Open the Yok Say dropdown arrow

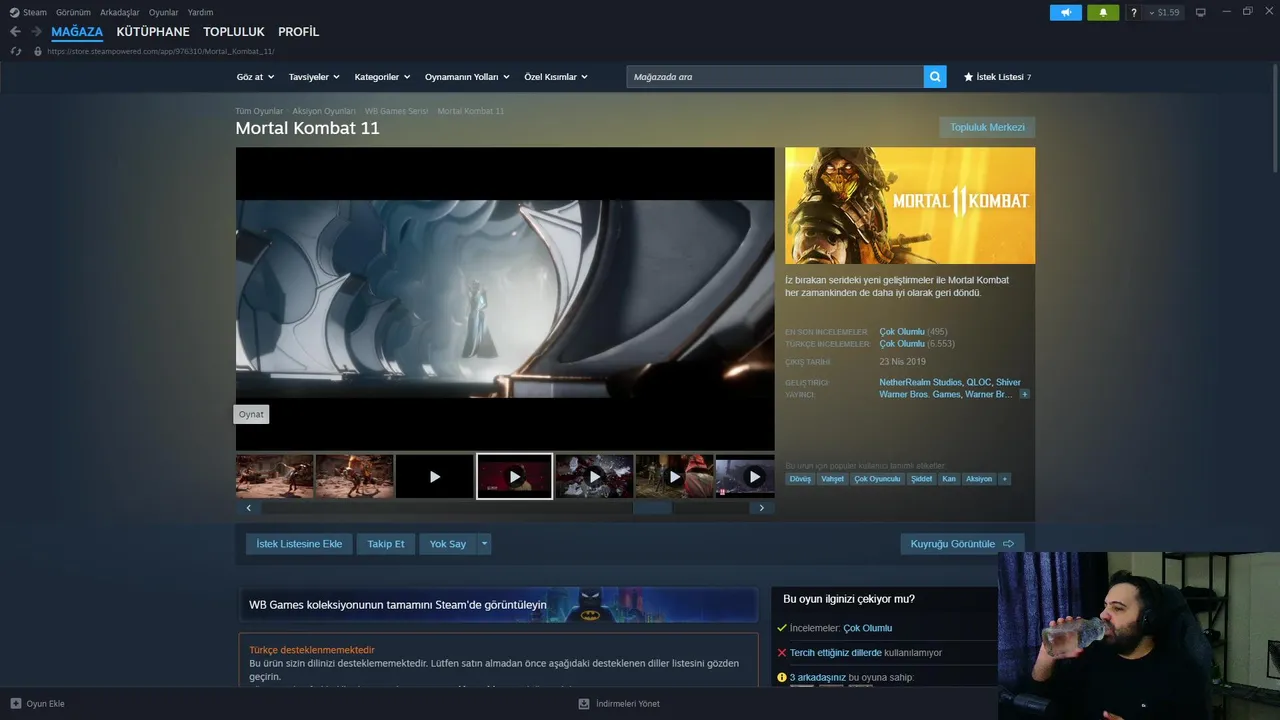click(x=484, y=544)
